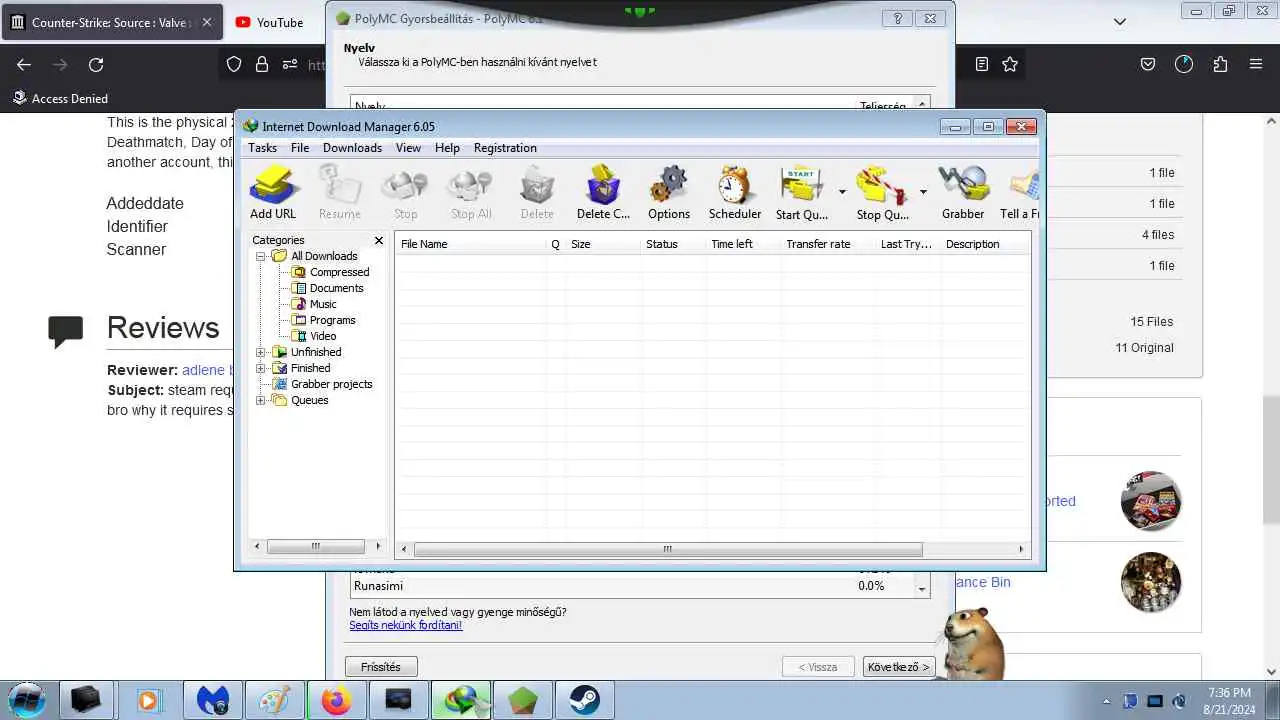Click the browser back arrow
Image resolution: width=1280 pixels, height=720 pixels.
pos(24,64)
